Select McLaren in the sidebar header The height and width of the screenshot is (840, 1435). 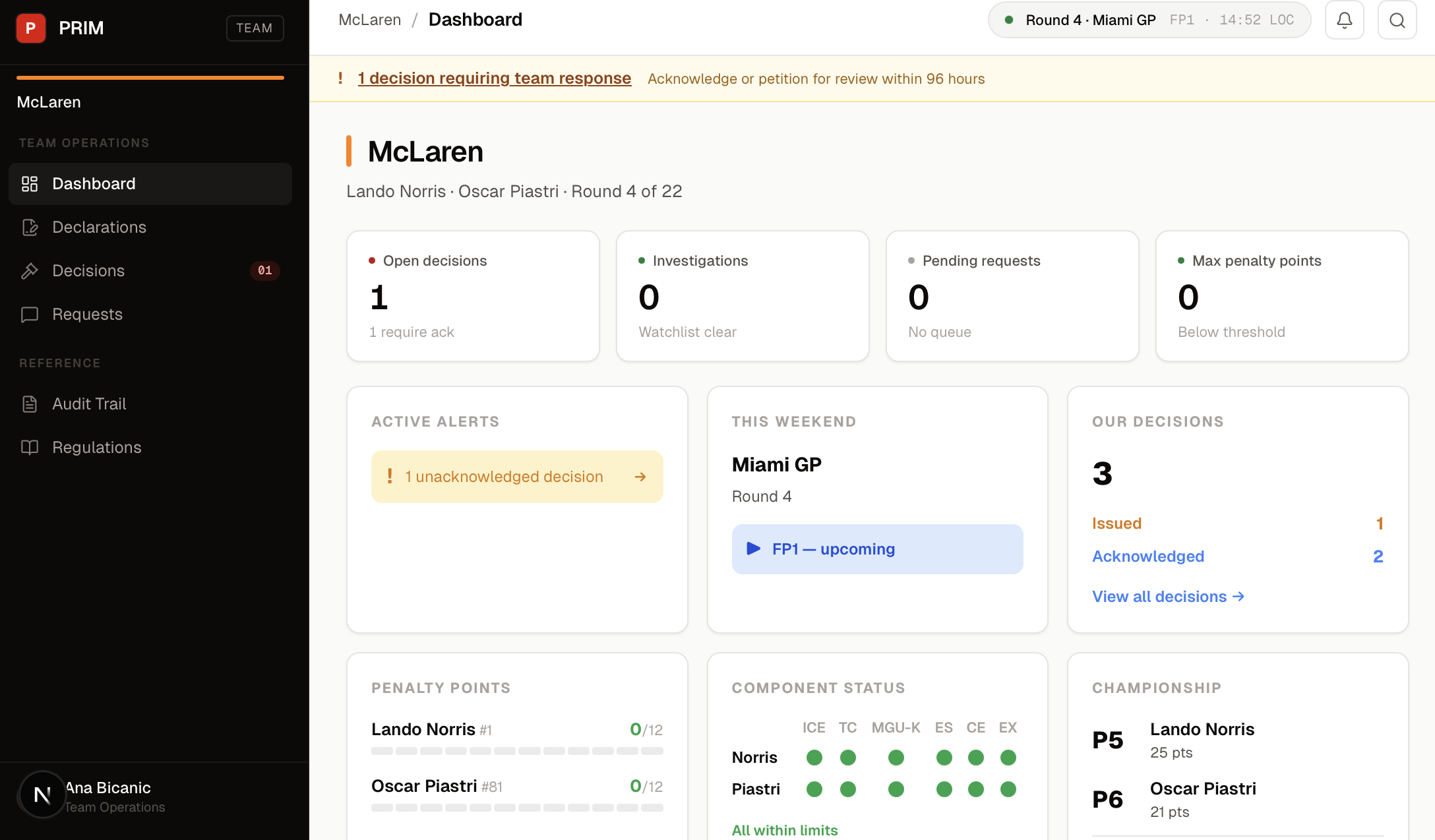48,102
